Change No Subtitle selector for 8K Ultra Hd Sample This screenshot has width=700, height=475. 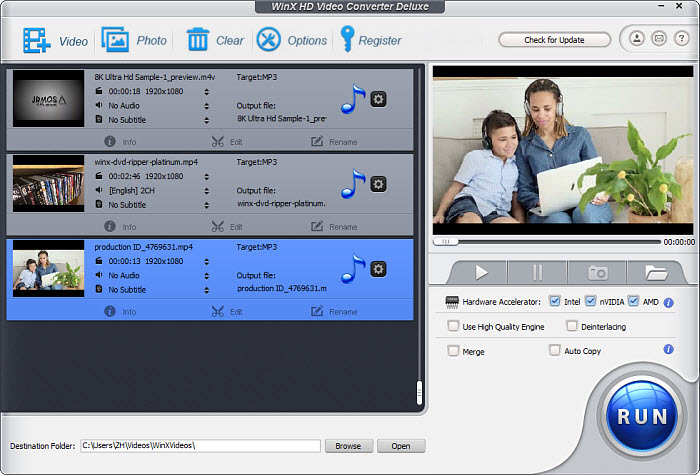point(206,120)
